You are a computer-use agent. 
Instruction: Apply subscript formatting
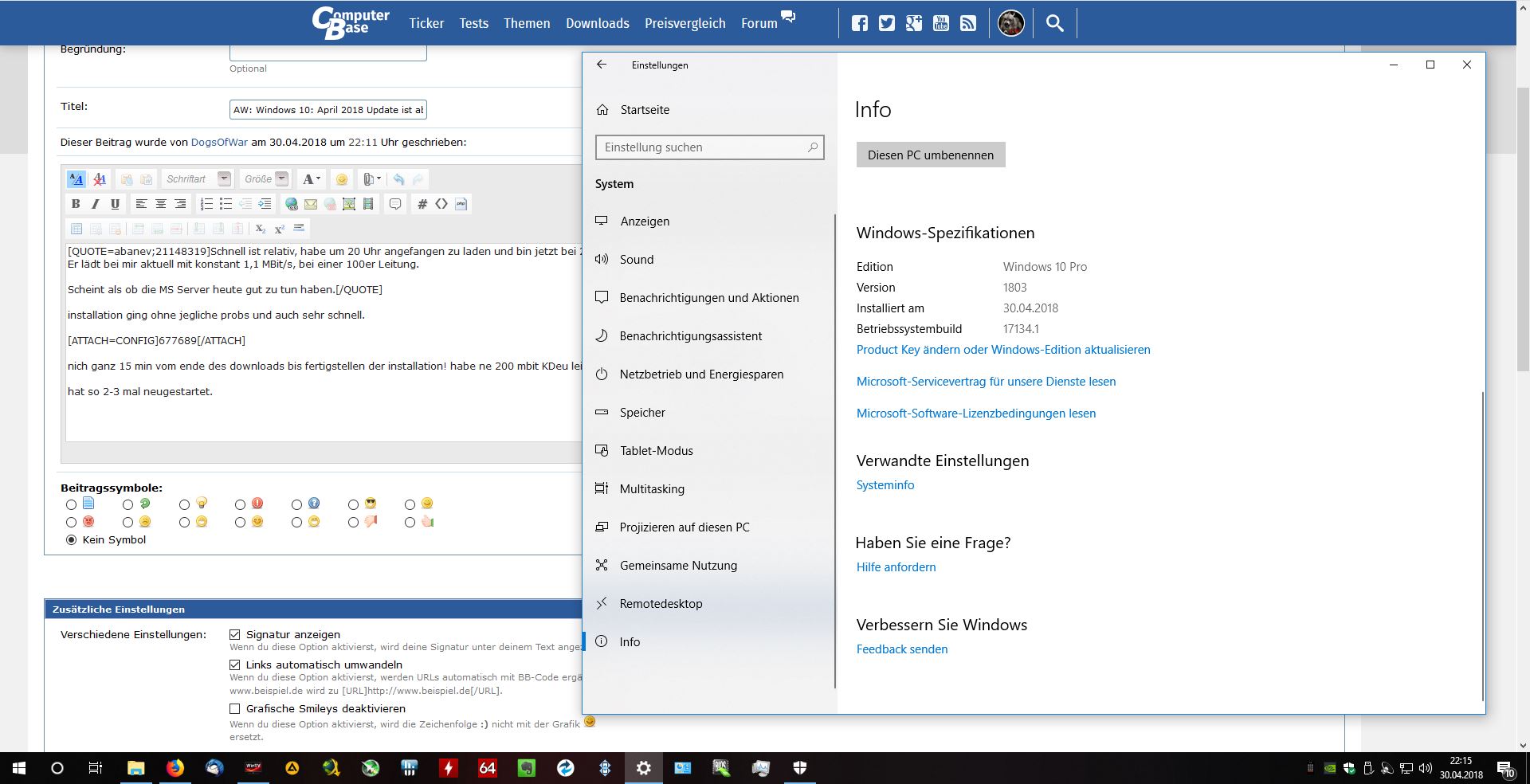(x=261, y=229)
